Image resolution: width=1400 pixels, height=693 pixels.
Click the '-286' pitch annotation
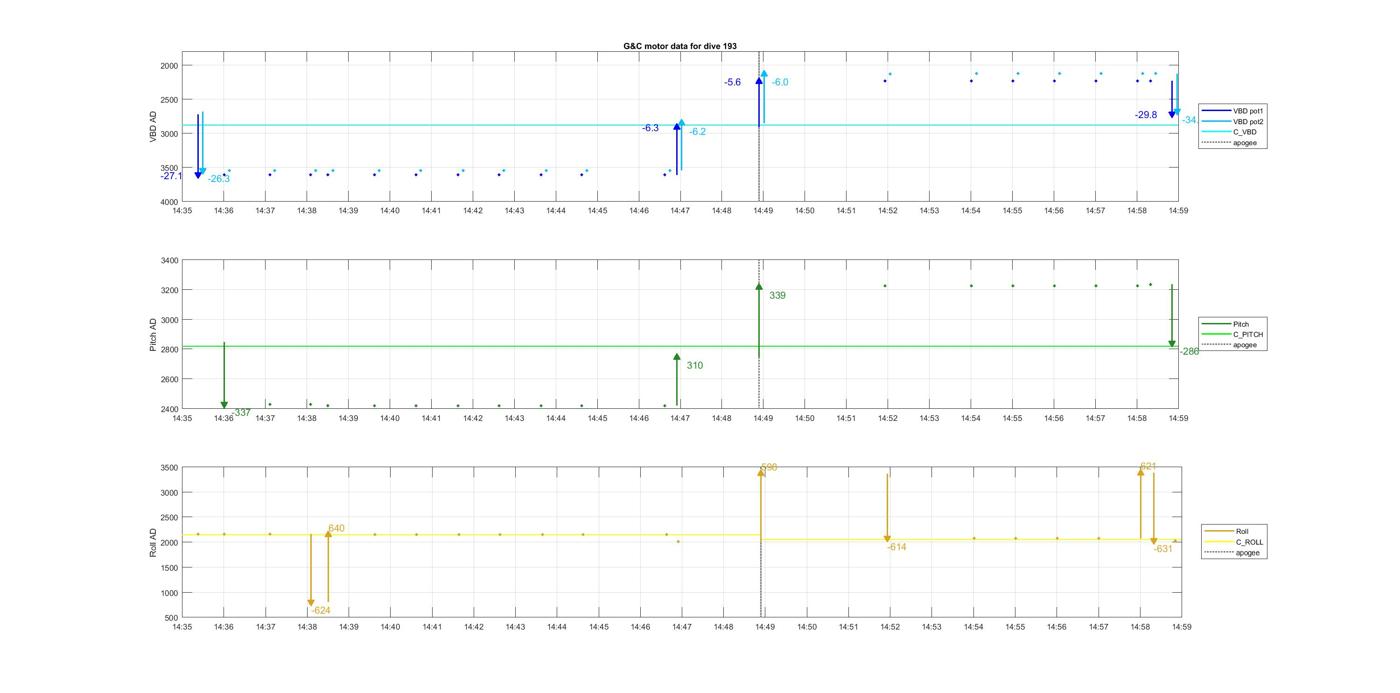click(1189, 352)
